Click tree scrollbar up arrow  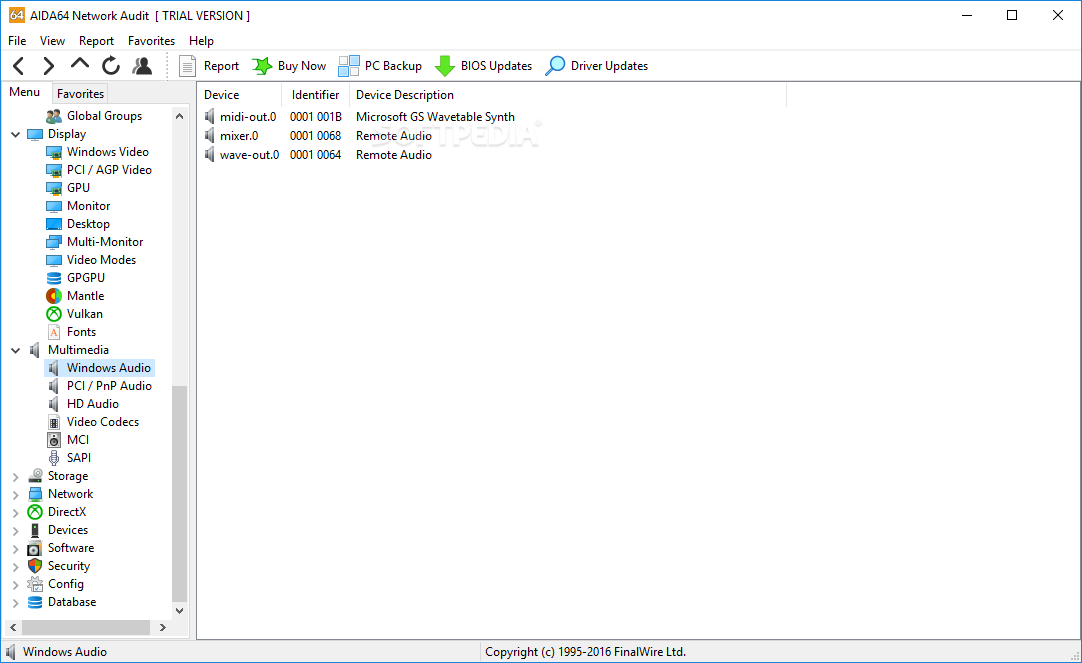pos(179,116)
